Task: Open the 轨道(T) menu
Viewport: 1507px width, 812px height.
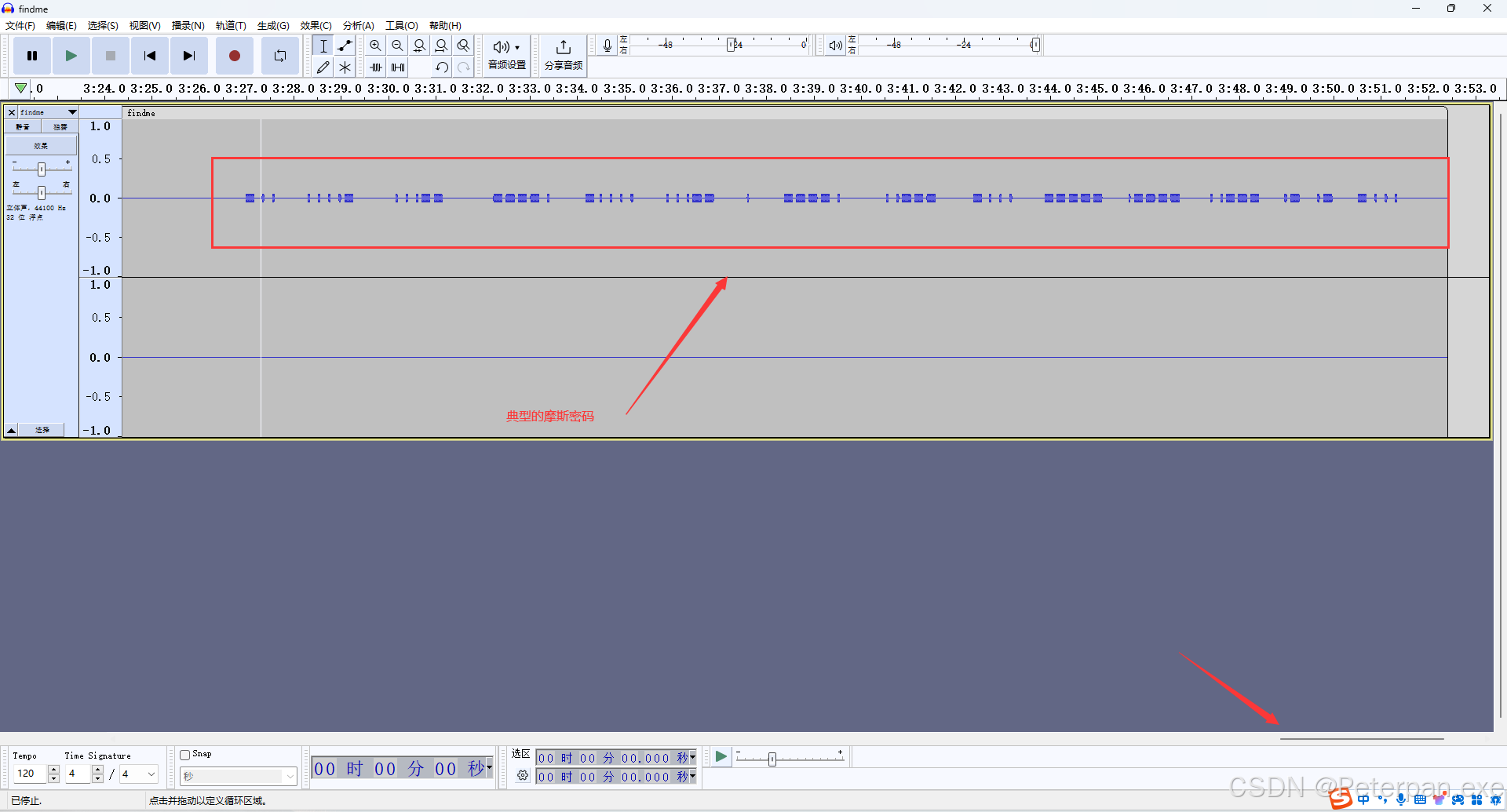Action: pyautogui.click(x=231, y=26)
